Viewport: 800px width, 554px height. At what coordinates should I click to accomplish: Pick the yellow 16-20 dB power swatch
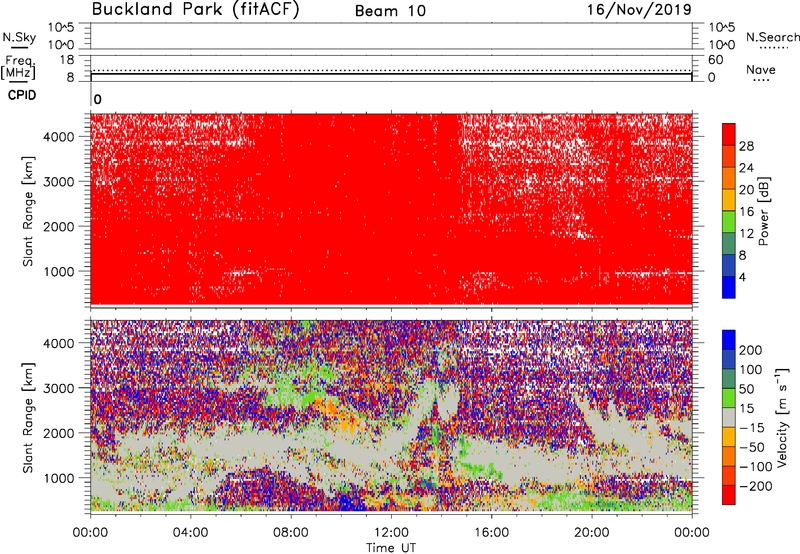[729, 200]
